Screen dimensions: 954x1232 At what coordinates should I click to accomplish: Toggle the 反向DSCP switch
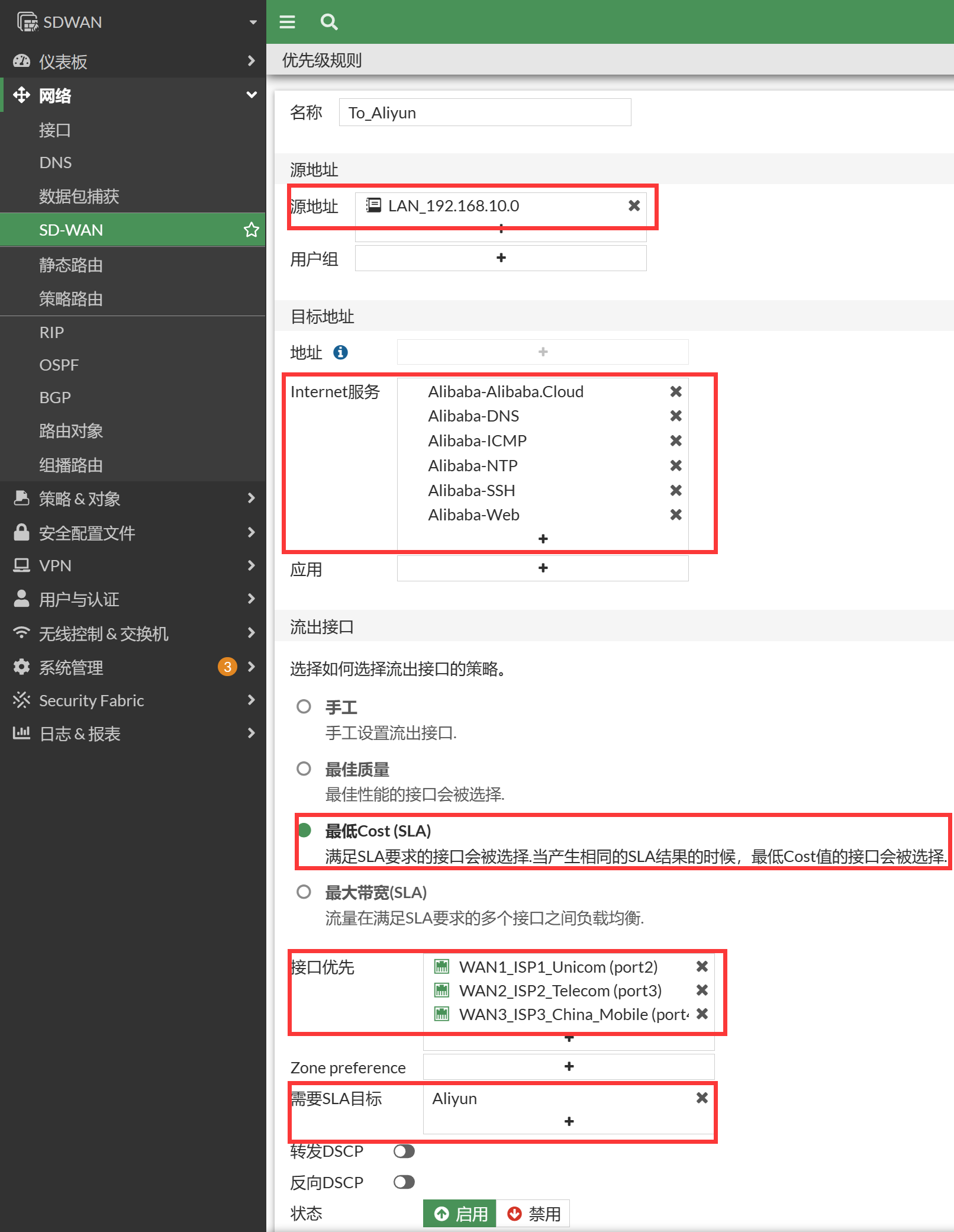[404, 1182]
